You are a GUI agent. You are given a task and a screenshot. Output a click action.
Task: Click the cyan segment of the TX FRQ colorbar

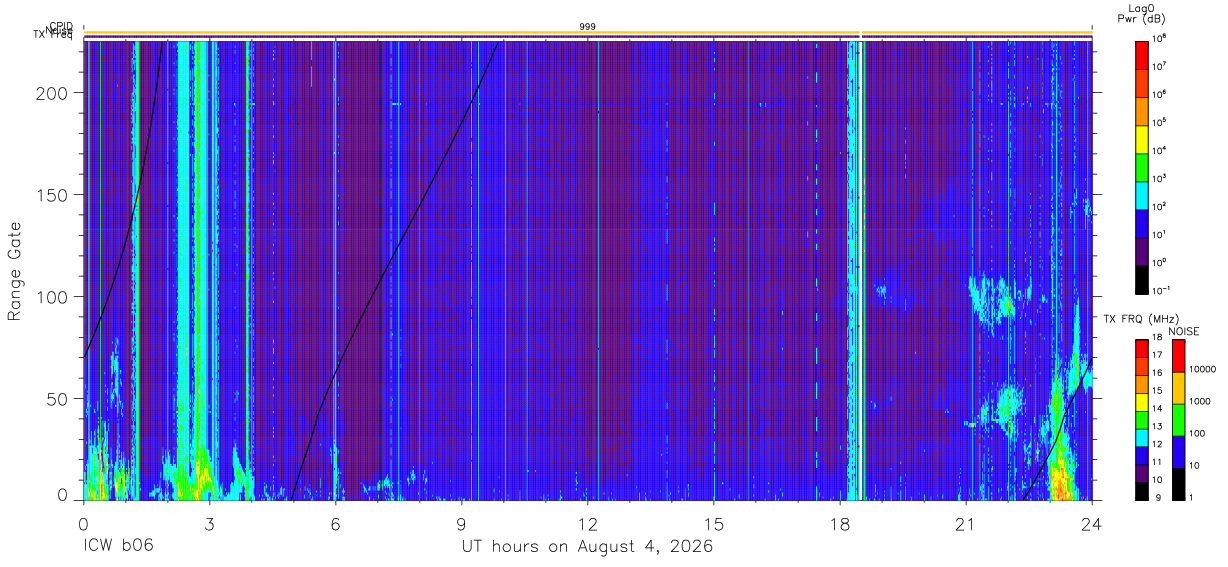tap(1142, 437)
